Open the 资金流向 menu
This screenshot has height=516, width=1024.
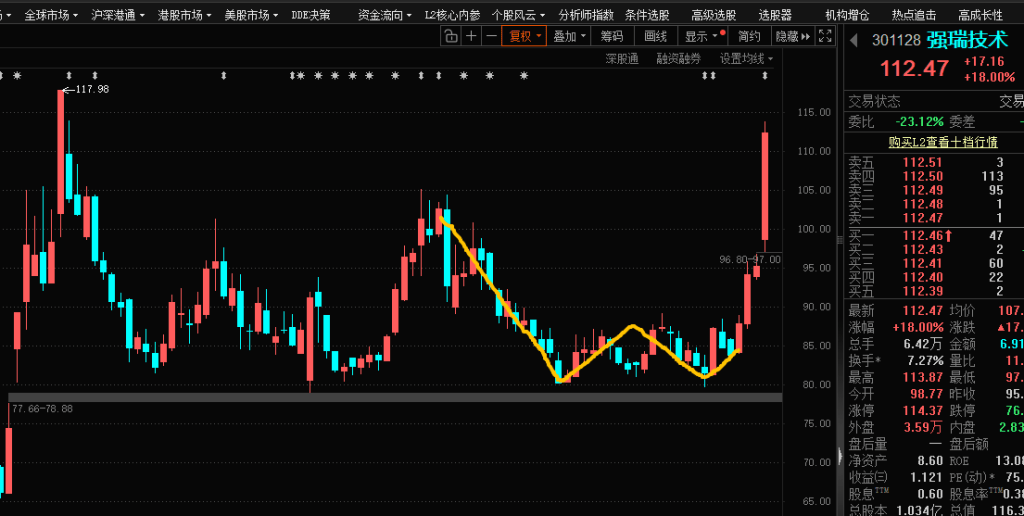click(x=384, y=15)
